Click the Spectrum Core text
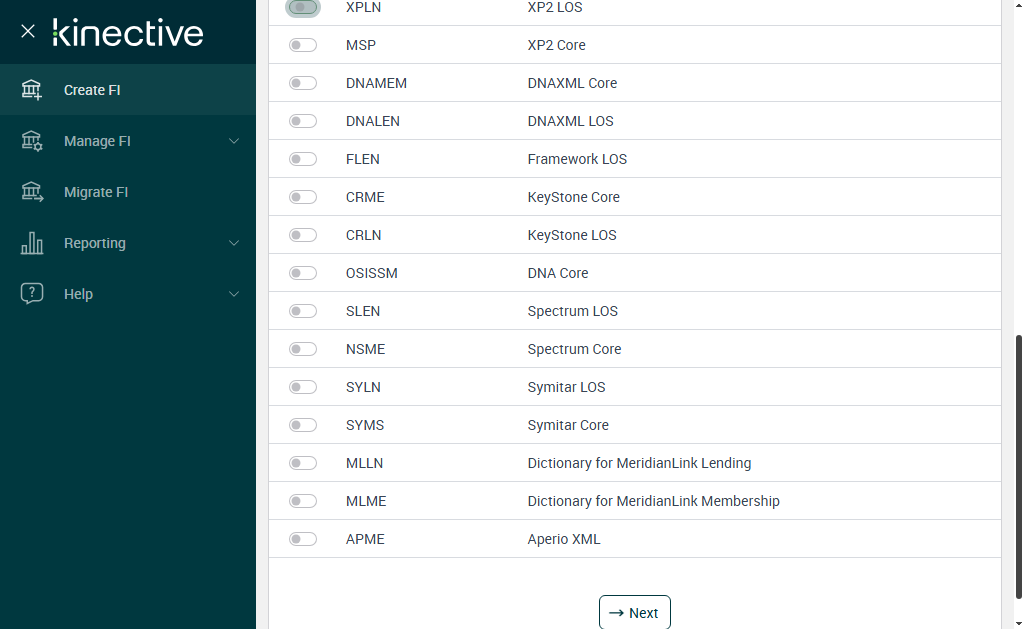The height and width of the screenshot is (629, 1024). [574, 349]
